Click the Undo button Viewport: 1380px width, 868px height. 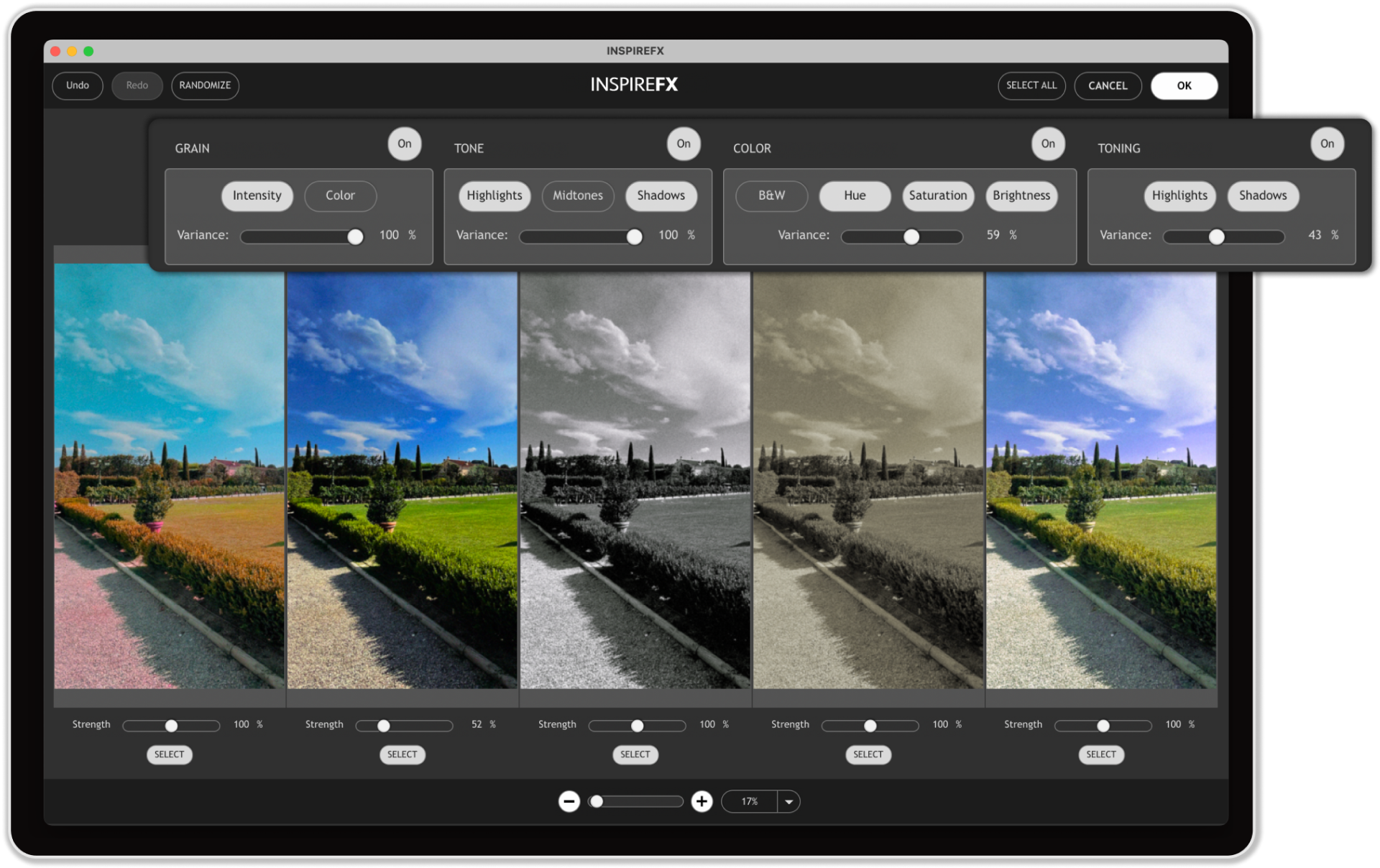coord(78,86)
